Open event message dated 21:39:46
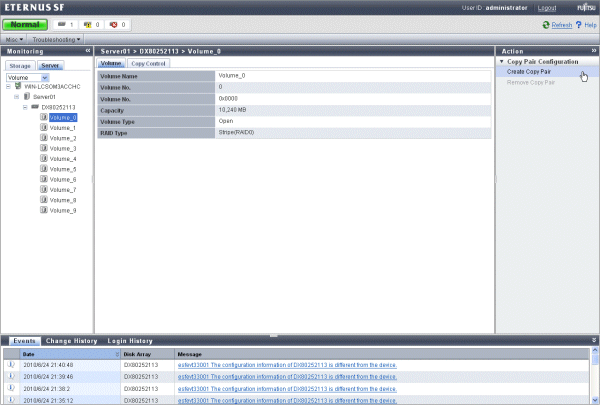 point(287,377)
